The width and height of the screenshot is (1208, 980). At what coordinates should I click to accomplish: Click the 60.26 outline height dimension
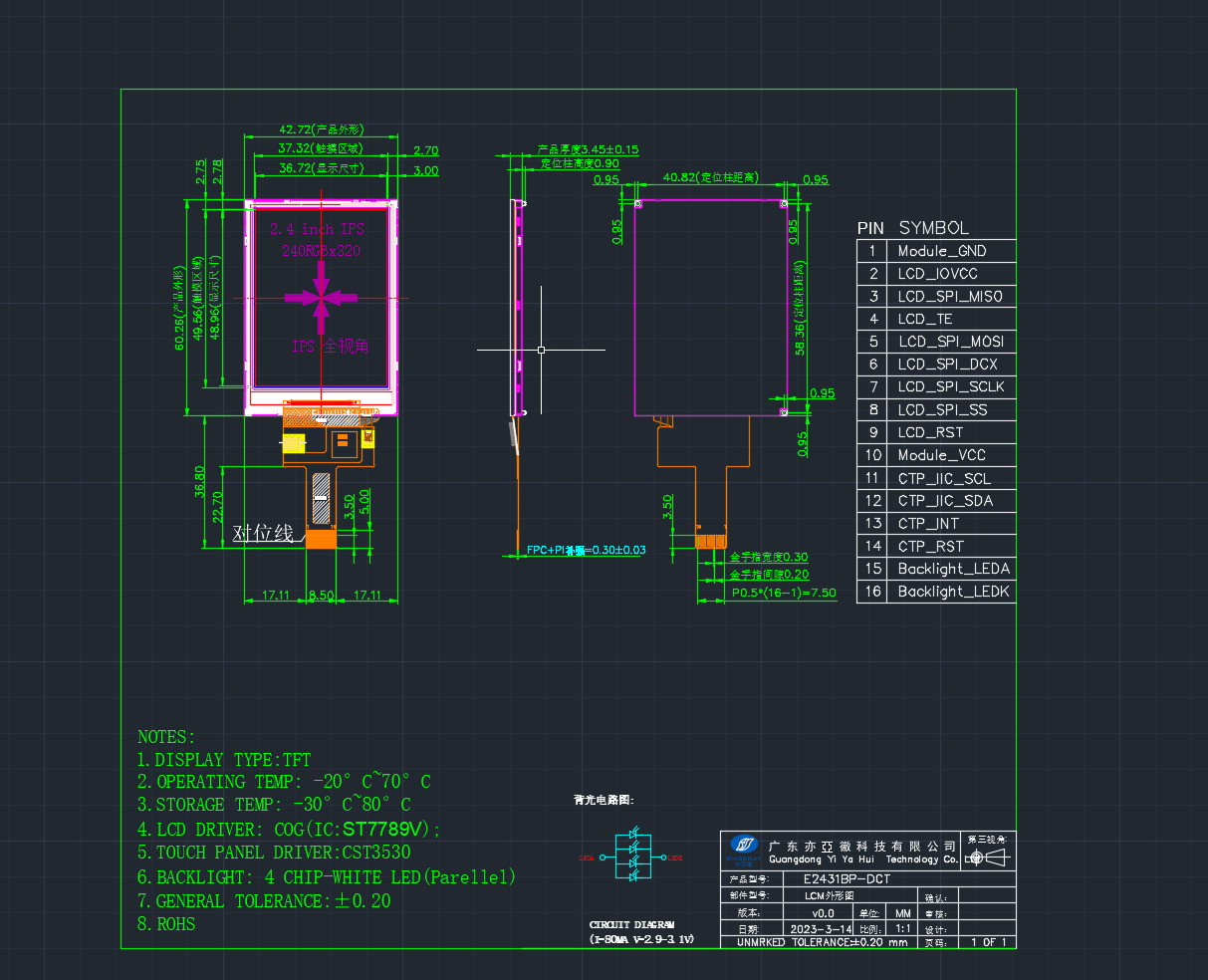click(179, 309)
